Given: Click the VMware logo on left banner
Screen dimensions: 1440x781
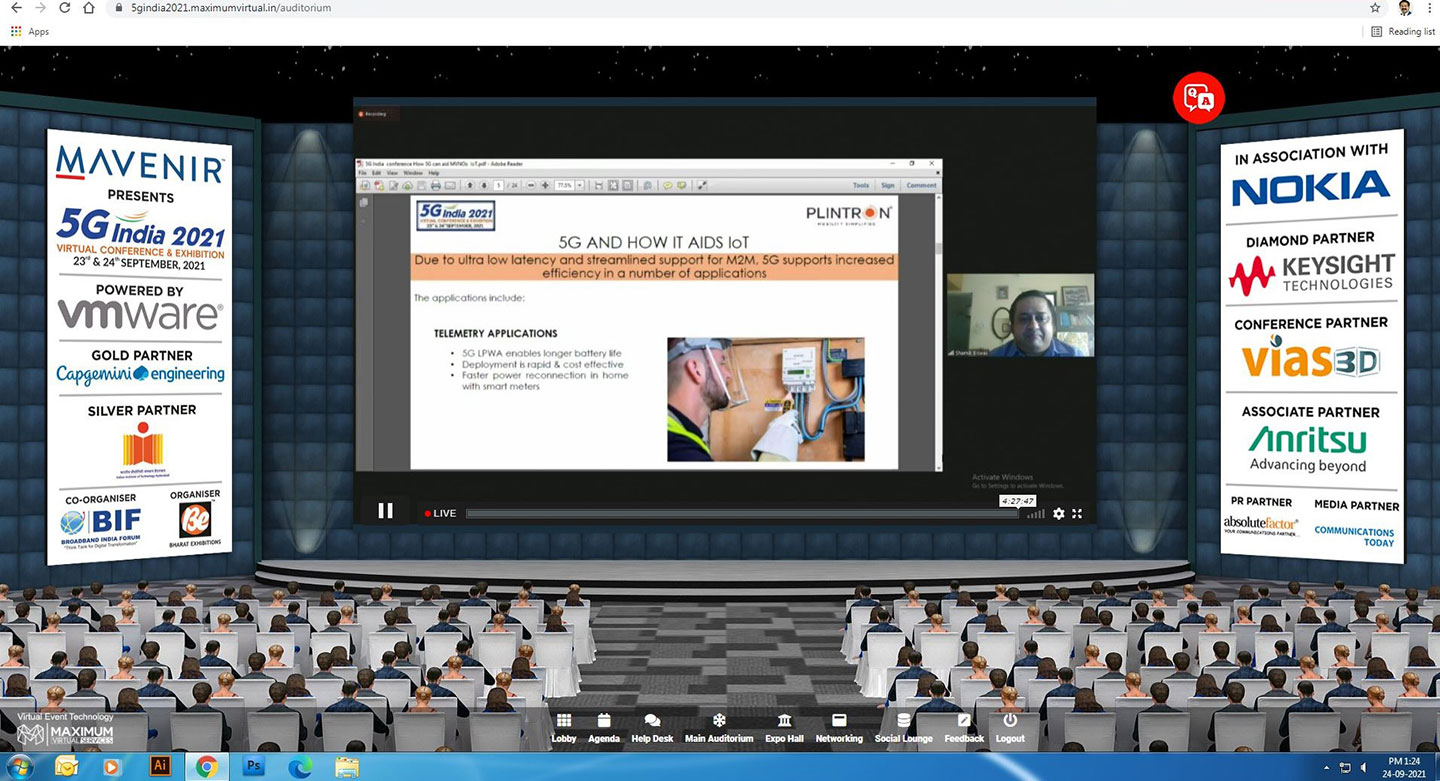Looking at the screenshot, I should click(140, 315).
